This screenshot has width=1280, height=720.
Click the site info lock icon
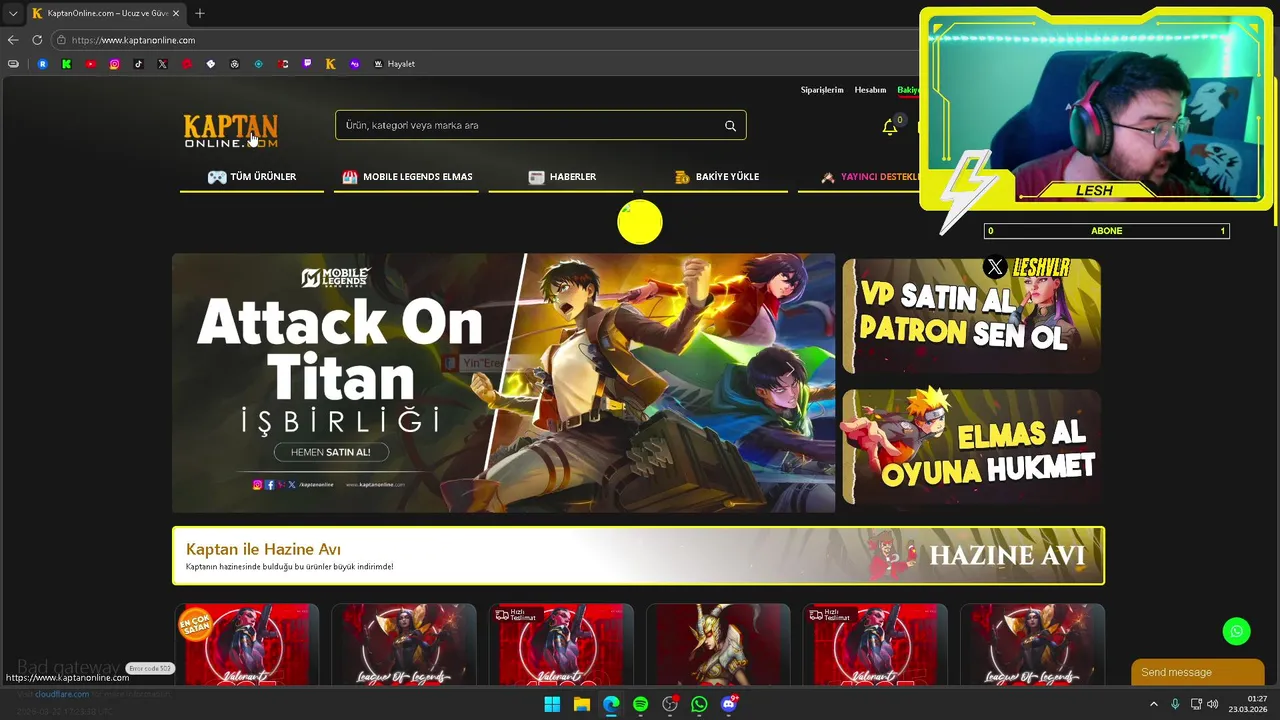click(61, 40)
